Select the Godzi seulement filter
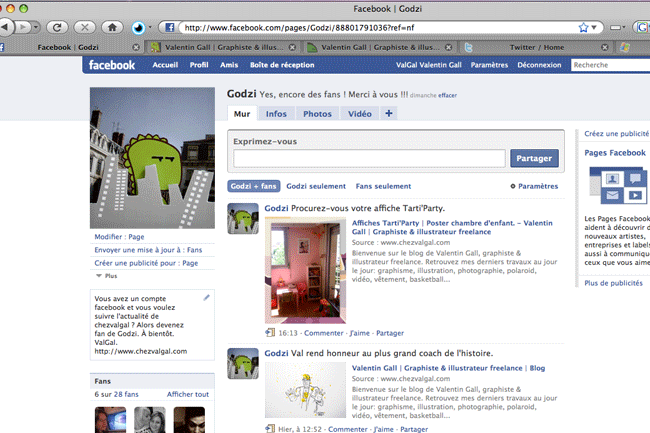 [x=316, y=186]
